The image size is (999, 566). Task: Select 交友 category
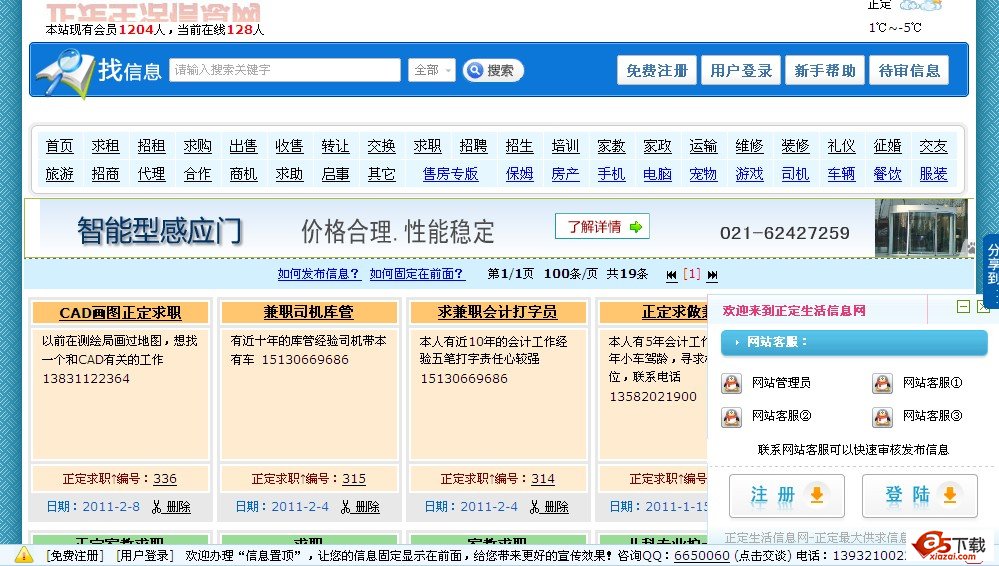click(933, 146)
